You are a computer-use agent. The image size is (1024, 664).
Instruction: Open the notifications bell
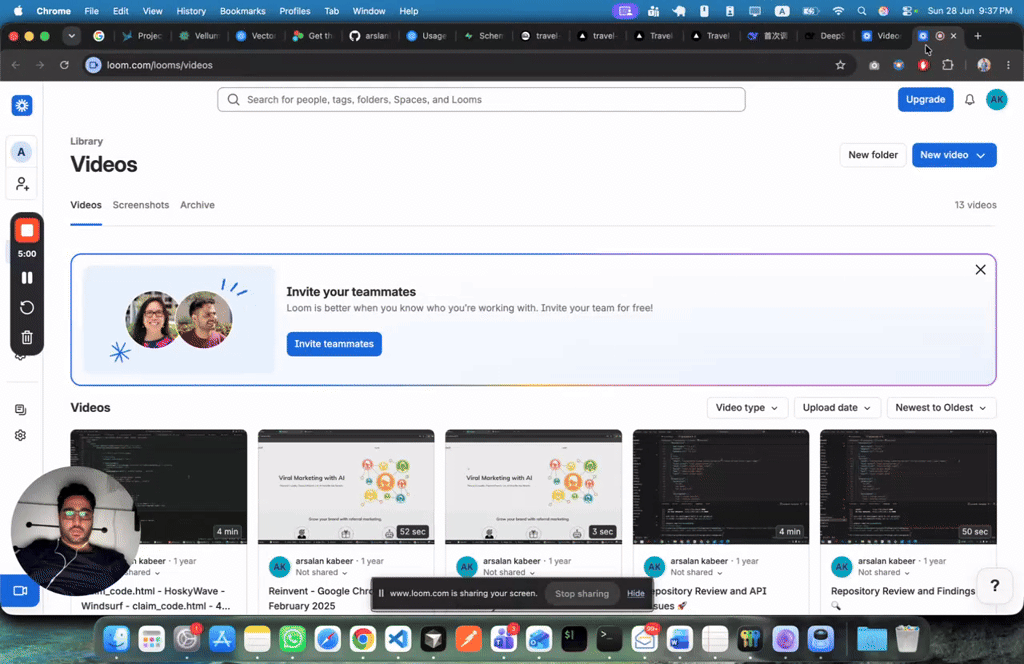pyautogui.click(x=970, y=100)
